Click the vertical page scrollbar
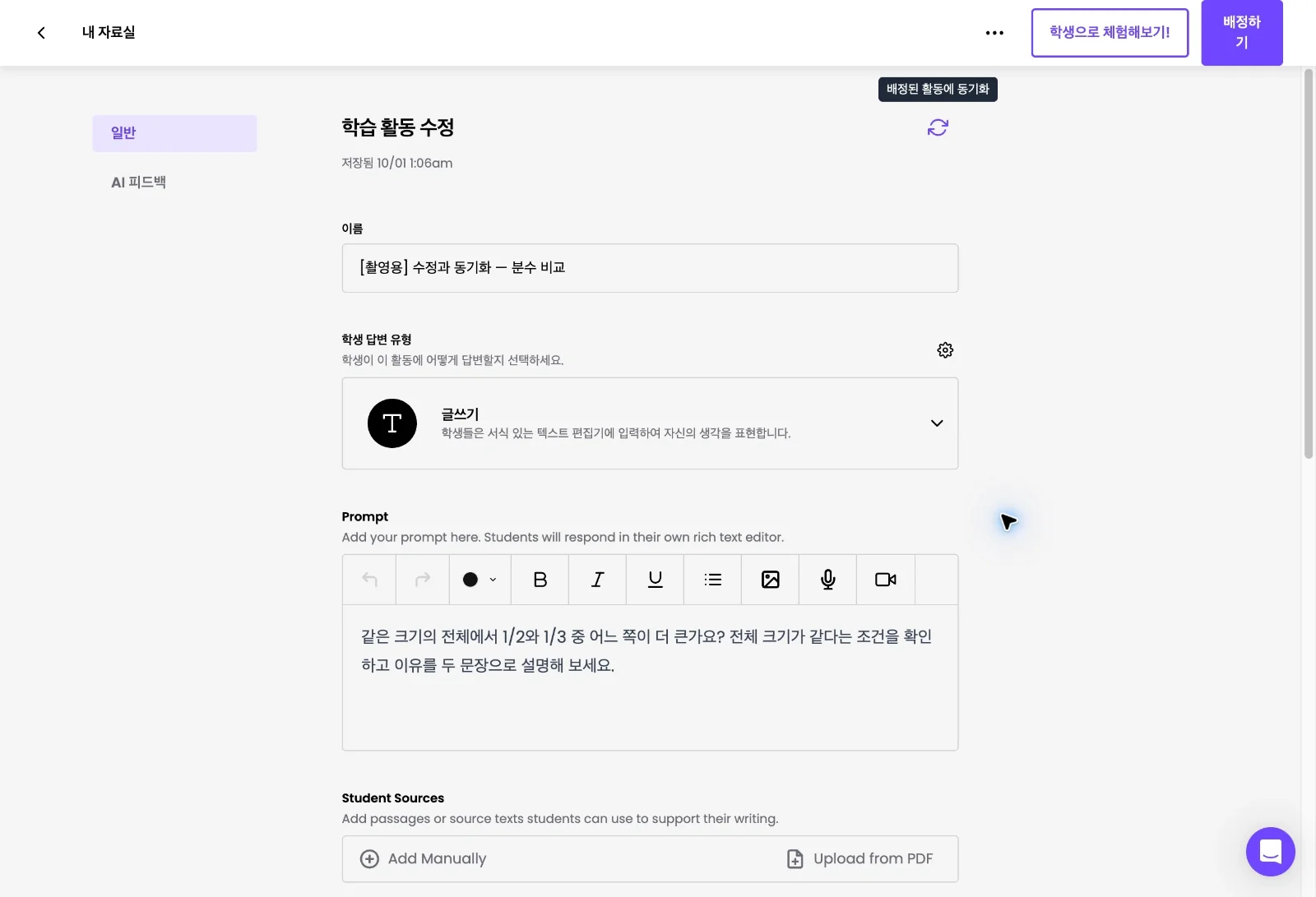Screen dimensions: 1316x897 point(1308,263)
